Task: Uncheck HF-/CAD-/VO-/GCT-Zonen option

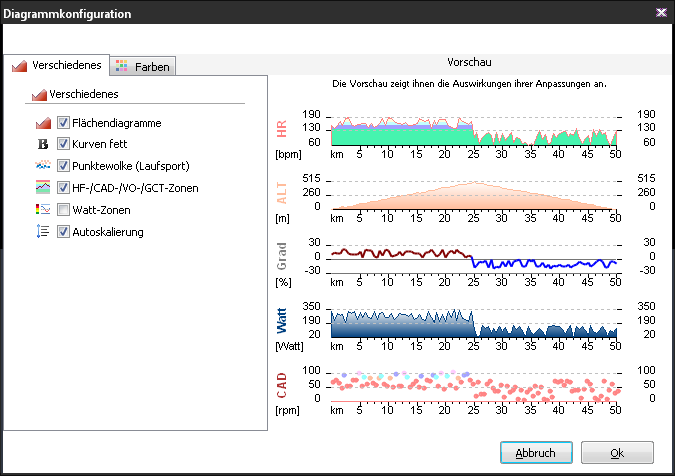Action: (63, 188)
